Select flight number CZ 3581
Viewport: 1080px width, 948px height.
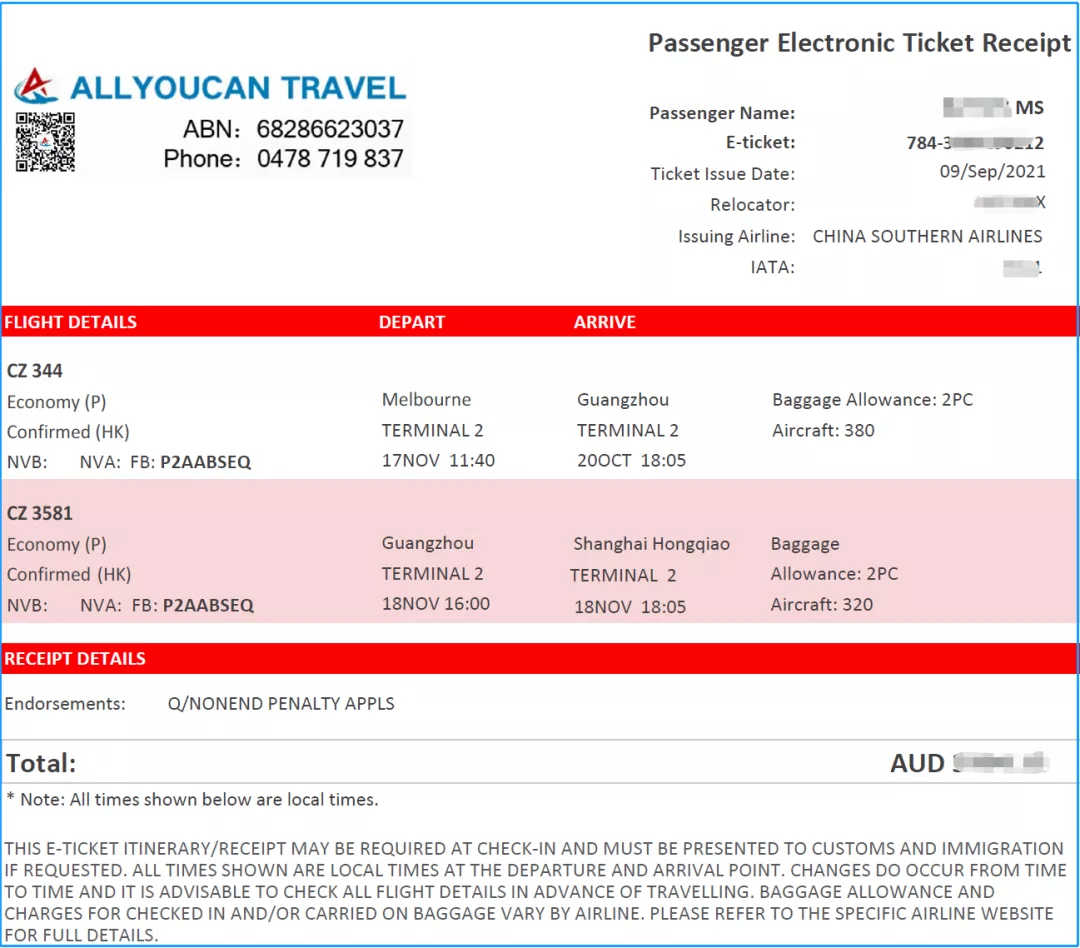pos(40,513)
